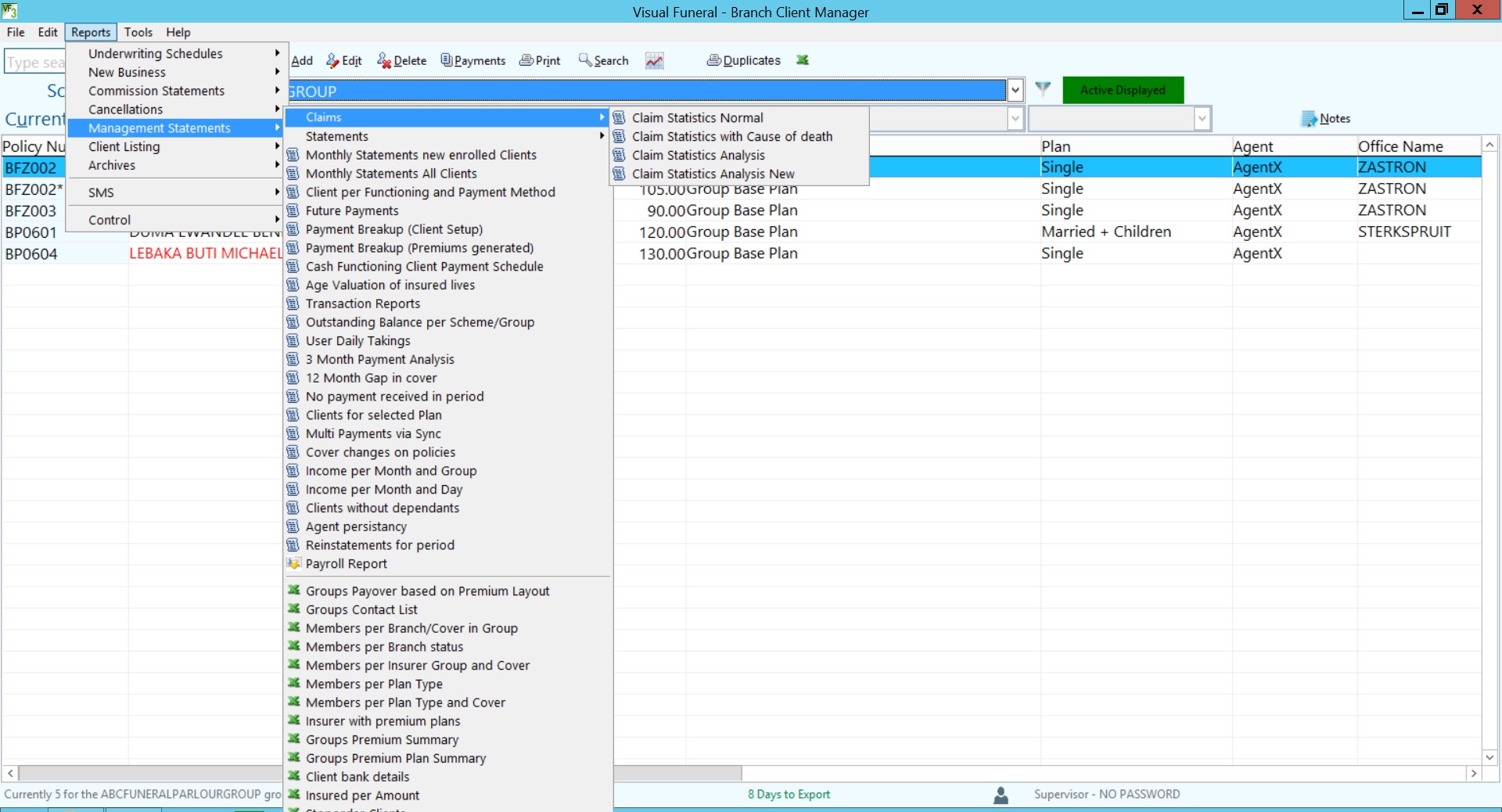Click the Excel export icon in toolbar
1502x812 pixels.
[x=802, y=60]
